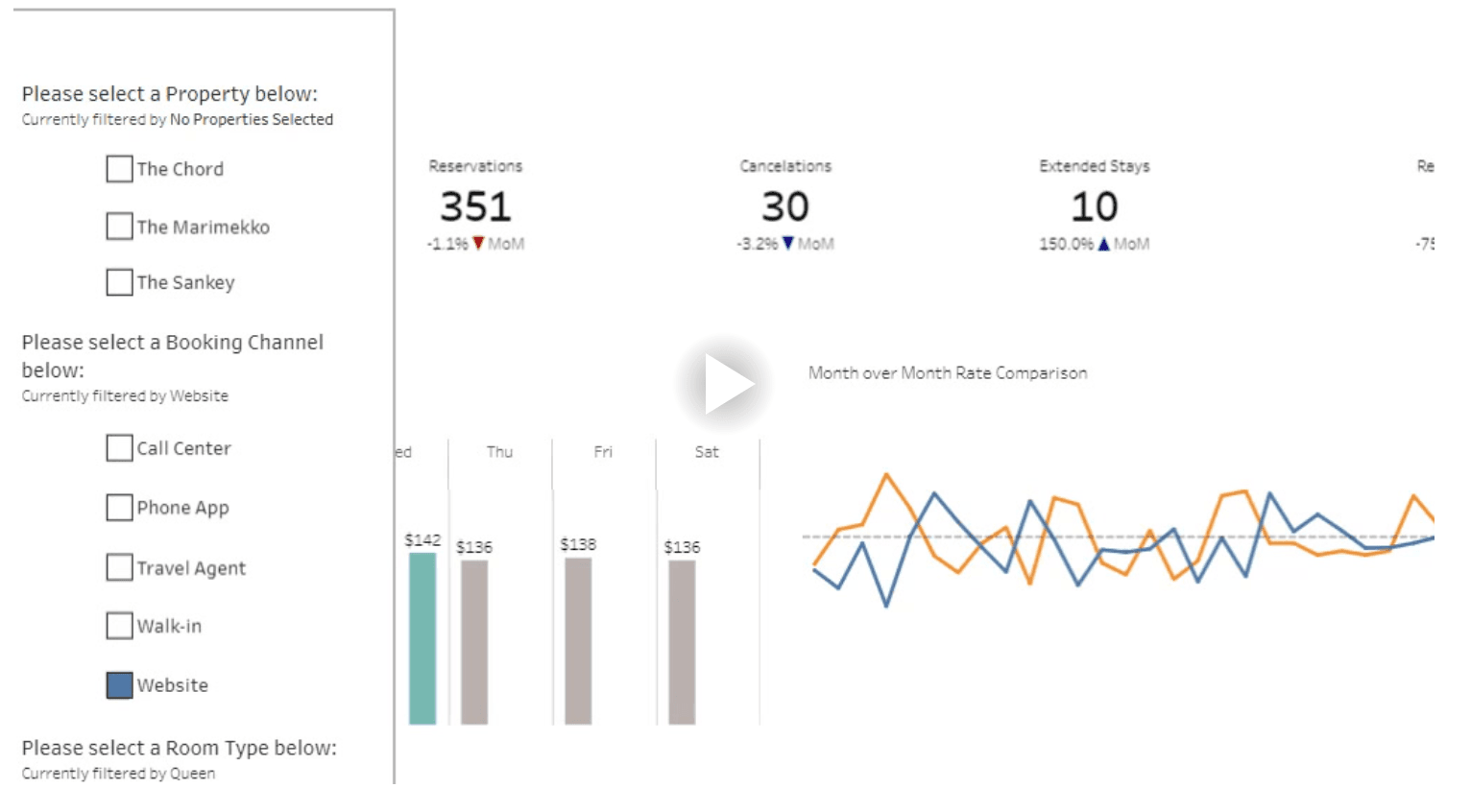Click the Reservations 351 KPI number
This screenshot has height=812, width=1471.
pyautogui.click(x=476, y=206)
